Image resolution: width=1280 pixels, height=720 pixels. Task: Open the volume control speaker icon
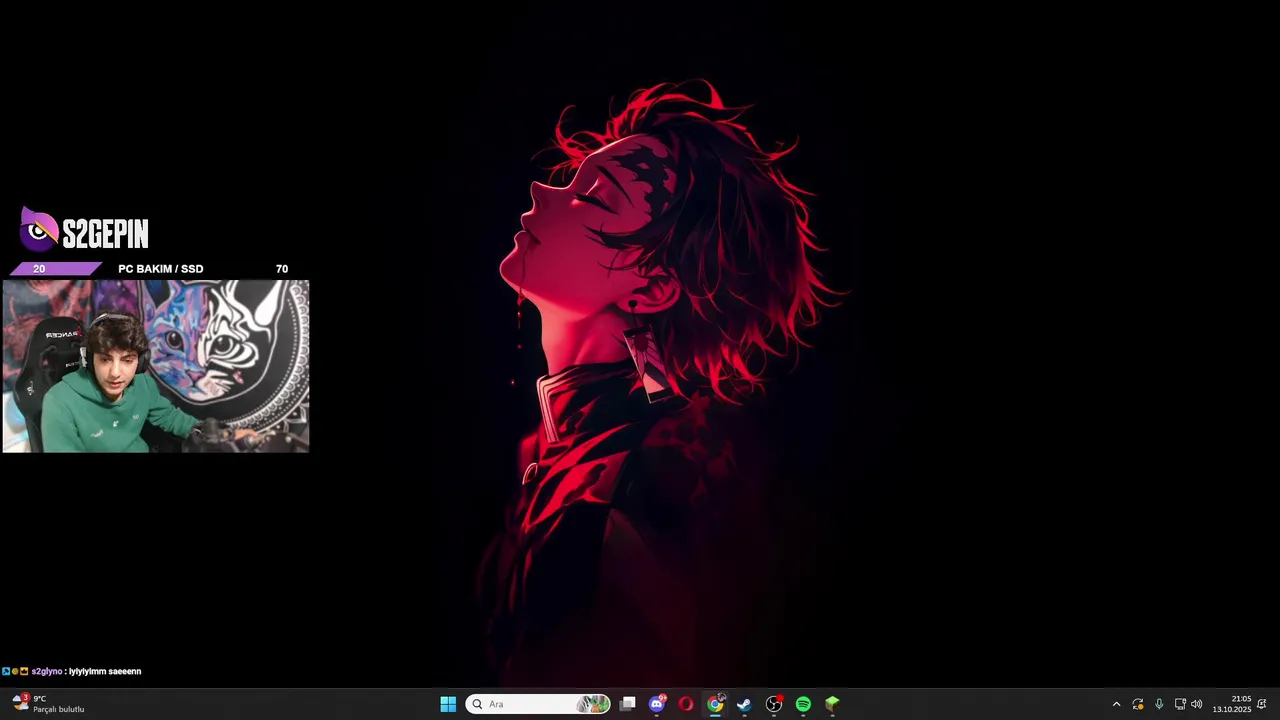coord(1197,704)
